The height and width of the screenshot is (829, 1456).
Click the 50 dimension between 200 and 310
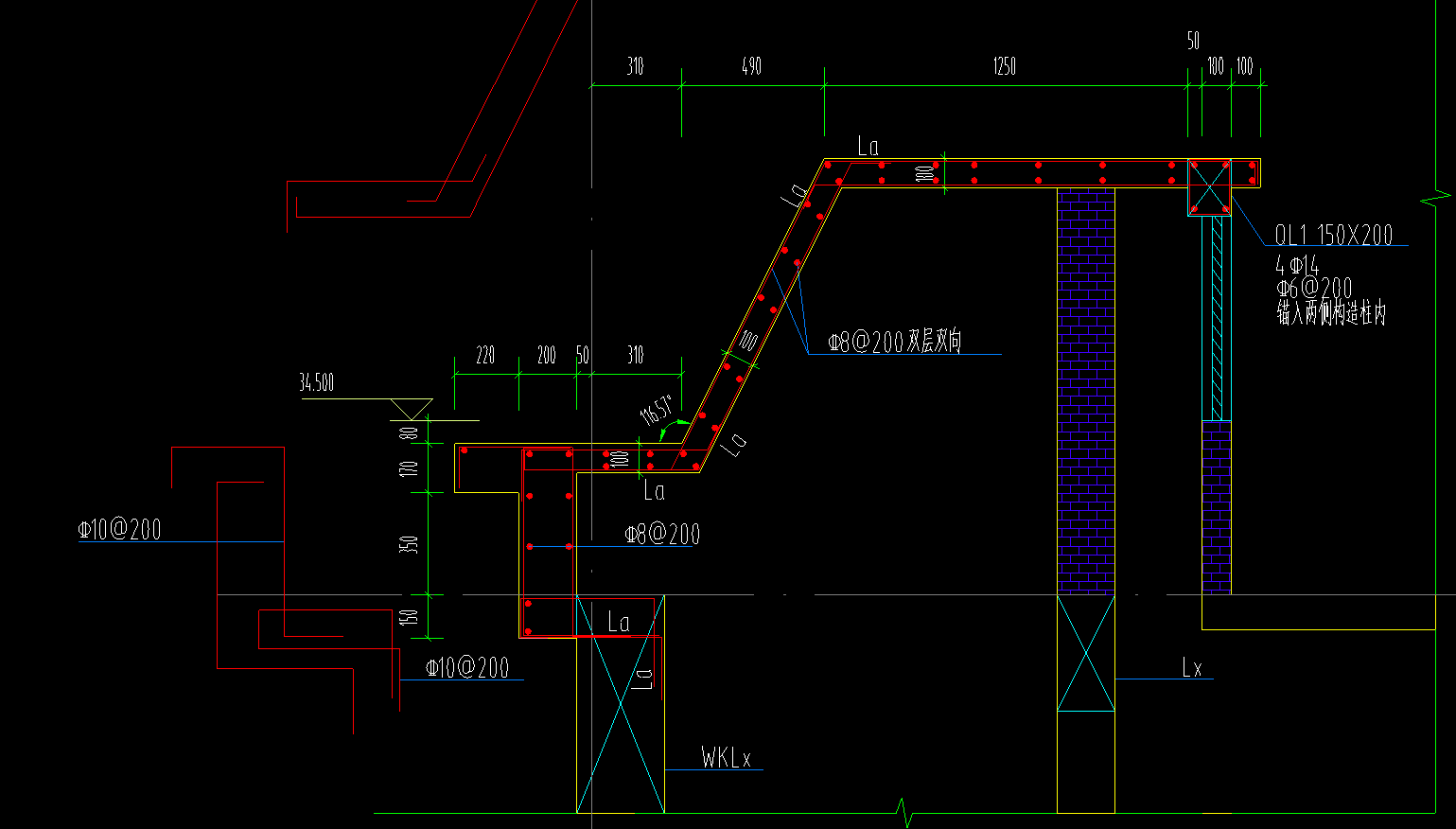pos(583,355)
